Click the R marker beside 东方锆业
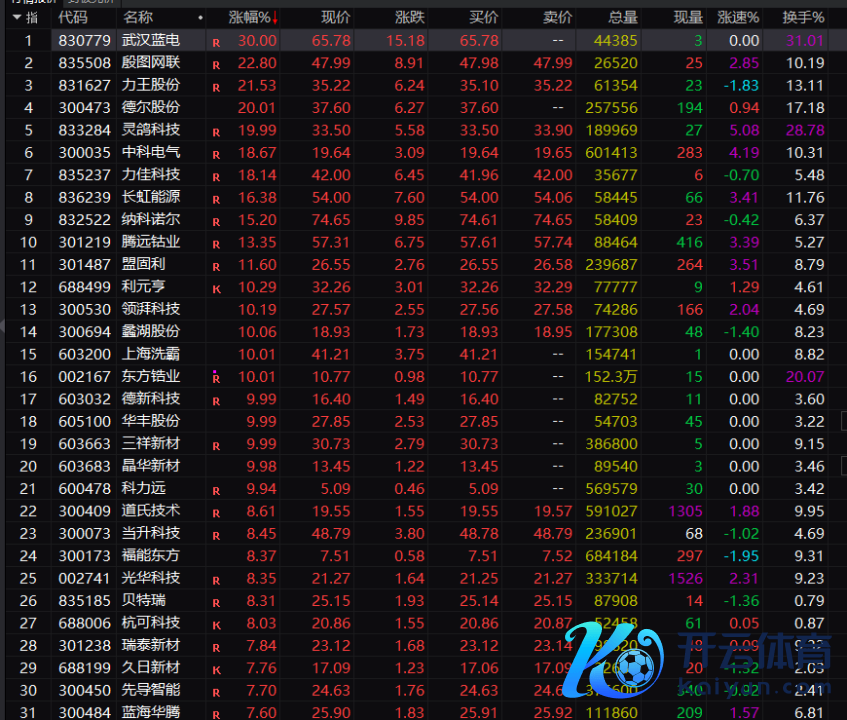 [216, 377]
